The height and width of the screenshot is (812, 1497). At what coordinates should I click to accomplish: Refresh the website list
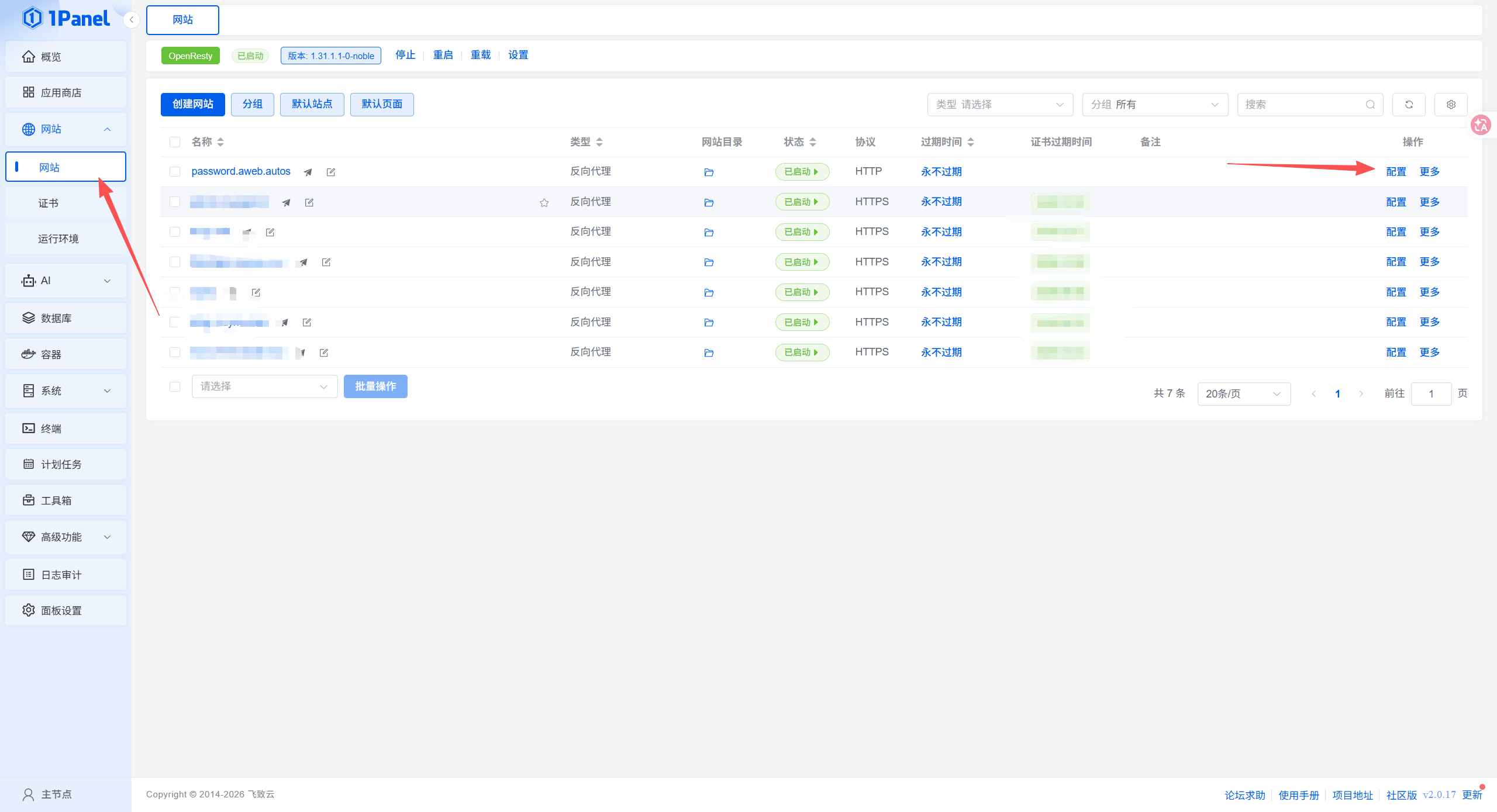(1409, 105)
